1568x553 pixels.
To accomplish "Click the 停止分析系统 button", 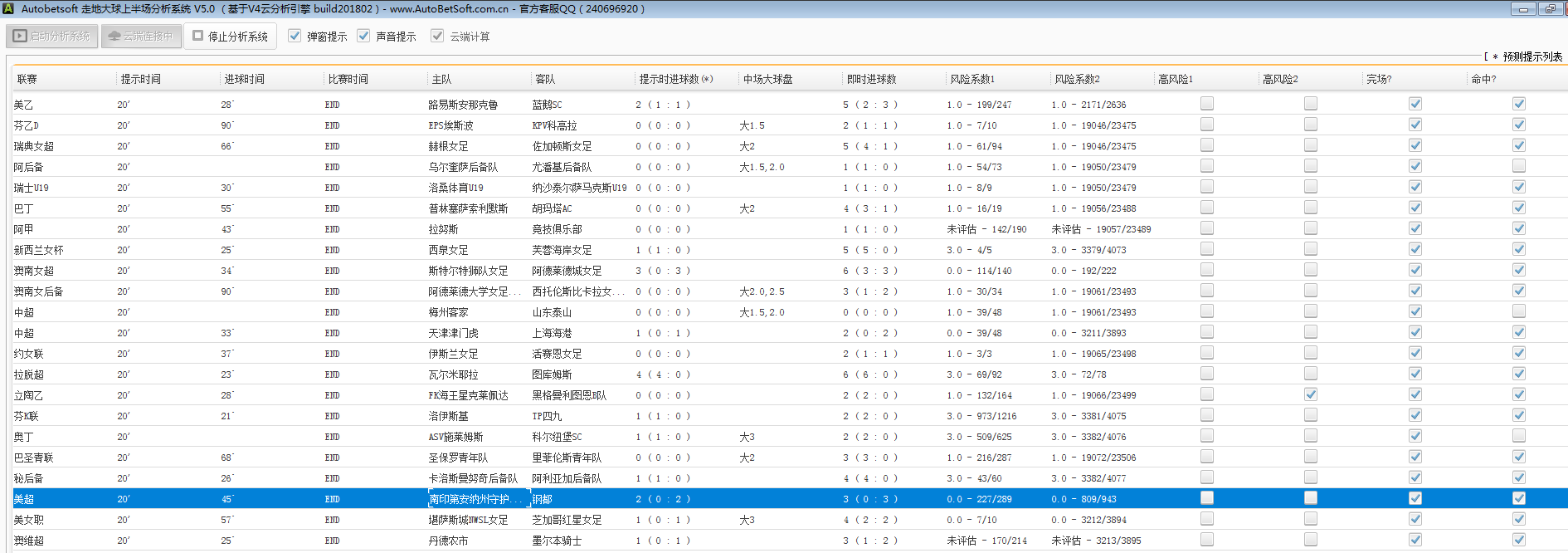I will click(230, 37).
